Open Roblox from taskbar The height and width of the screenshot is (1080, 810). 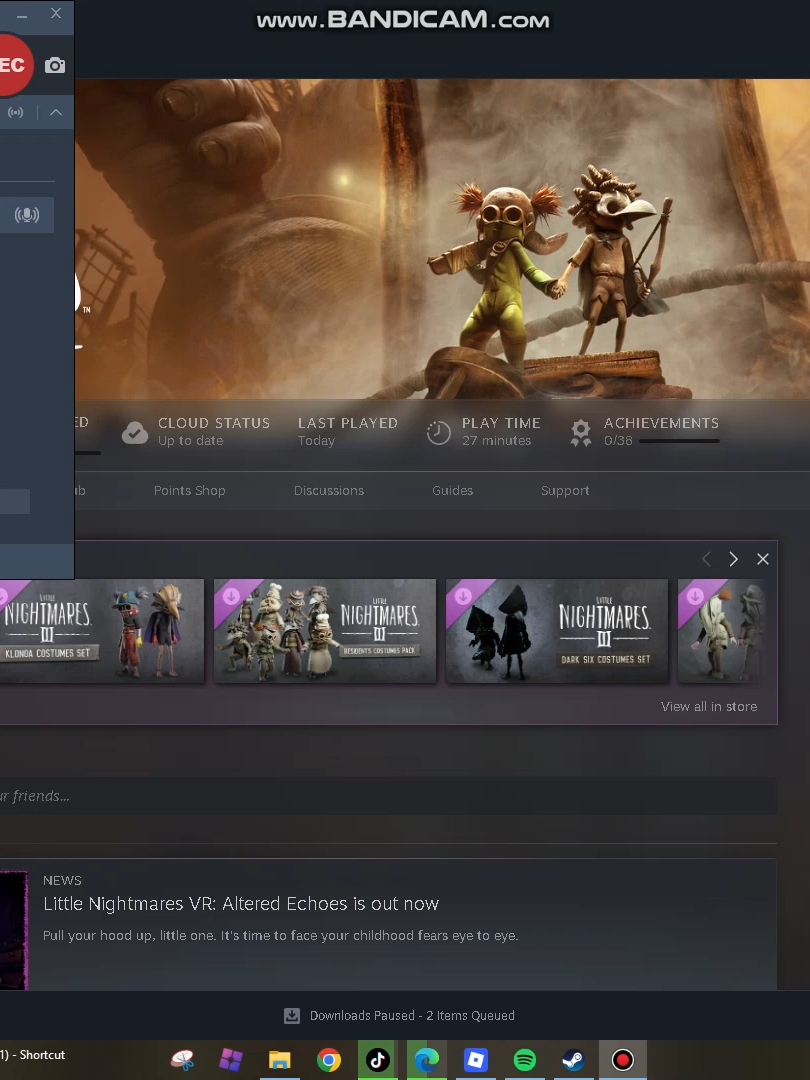475,1060
